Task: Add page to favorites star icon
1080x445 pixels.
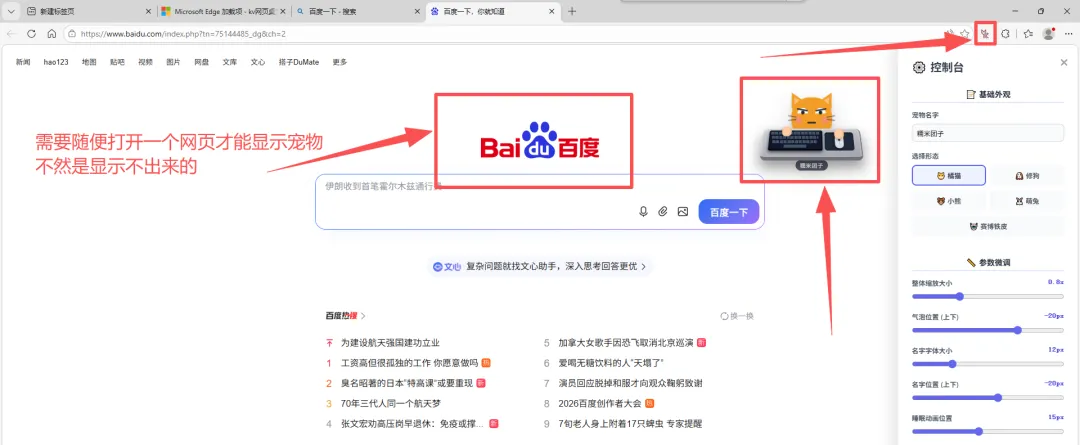Action: (966, 34)
